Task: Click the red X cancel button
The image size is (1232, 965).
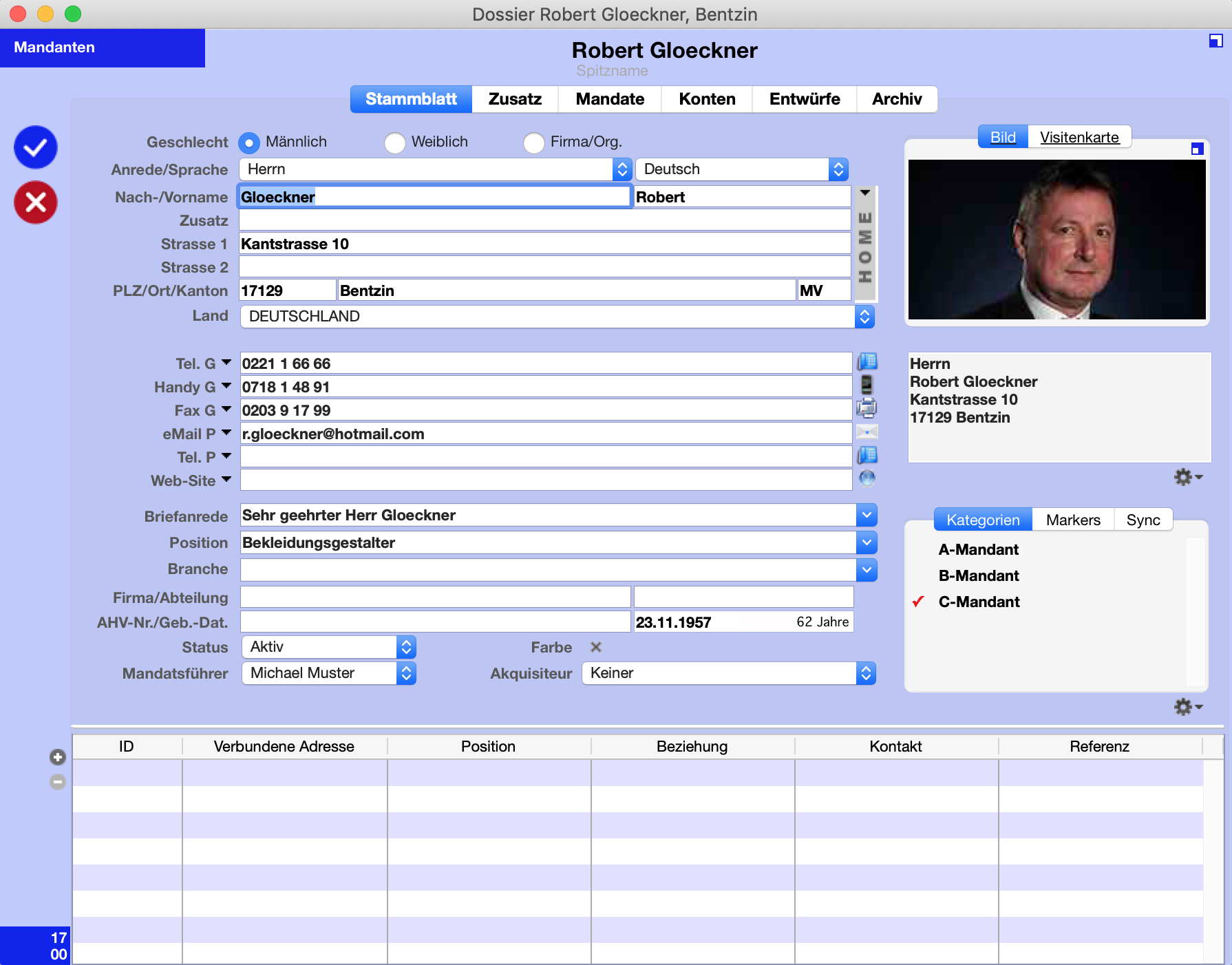Action: (35, 202)
